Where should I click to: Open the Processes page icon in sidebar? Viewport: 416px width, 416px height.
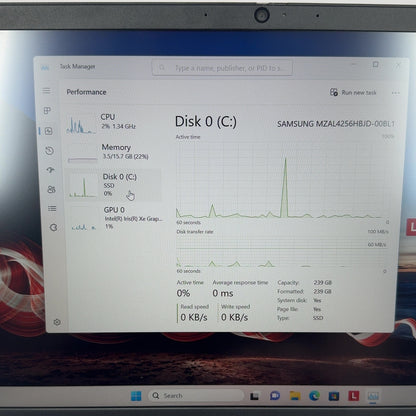[47, 110]
